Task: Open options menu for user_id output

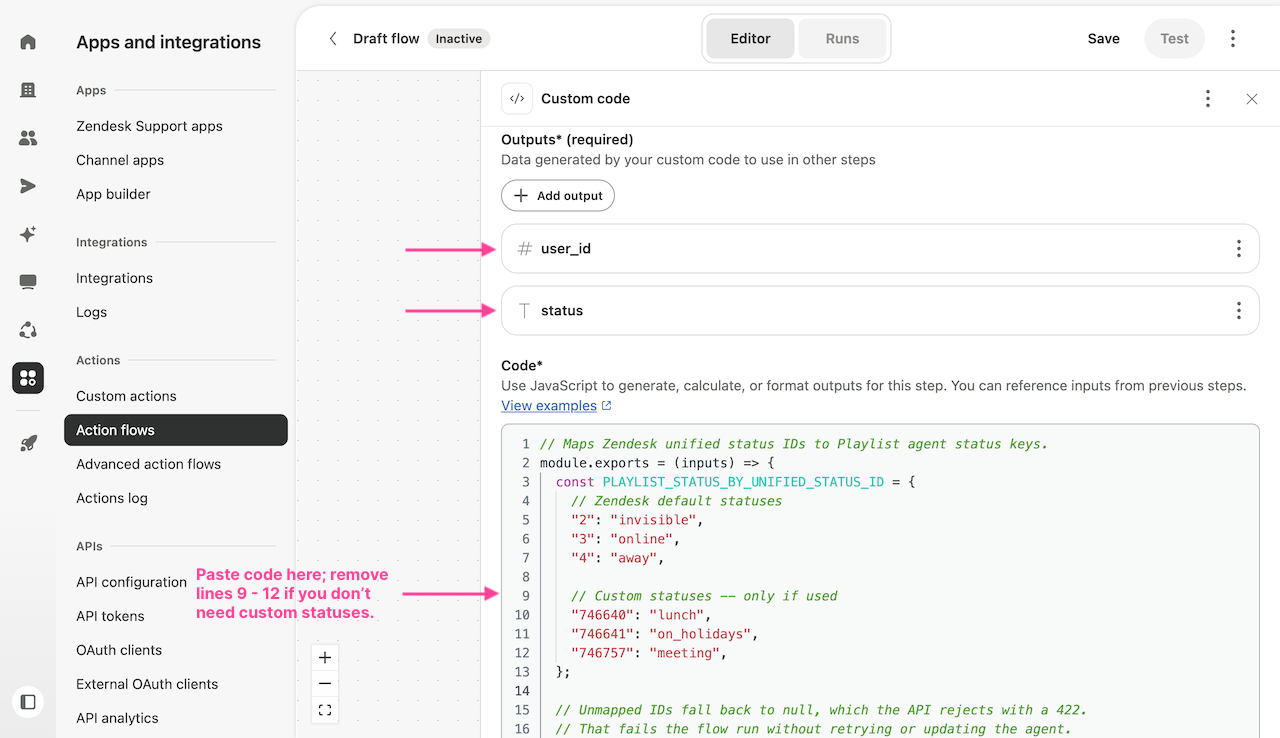Action: coord(1239,249)
